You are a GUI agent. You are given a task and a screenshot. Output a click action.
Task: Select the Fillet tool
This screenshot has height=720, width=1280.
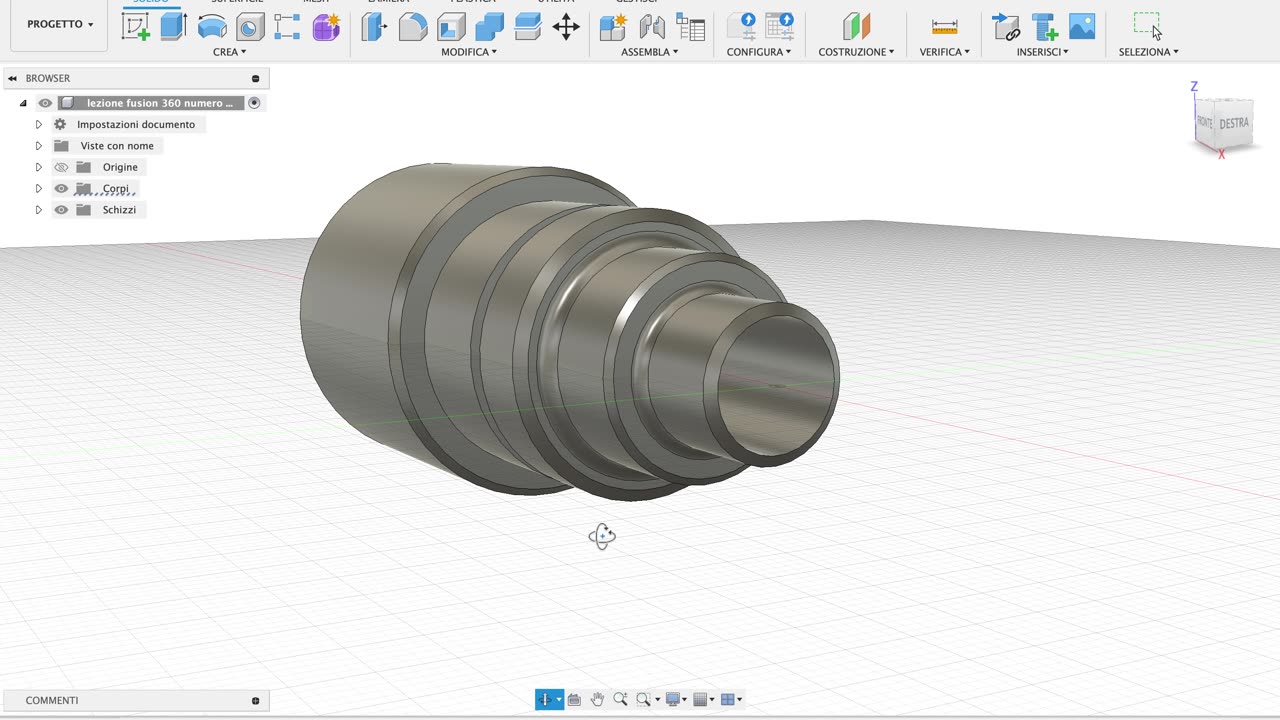click(413, 27)
